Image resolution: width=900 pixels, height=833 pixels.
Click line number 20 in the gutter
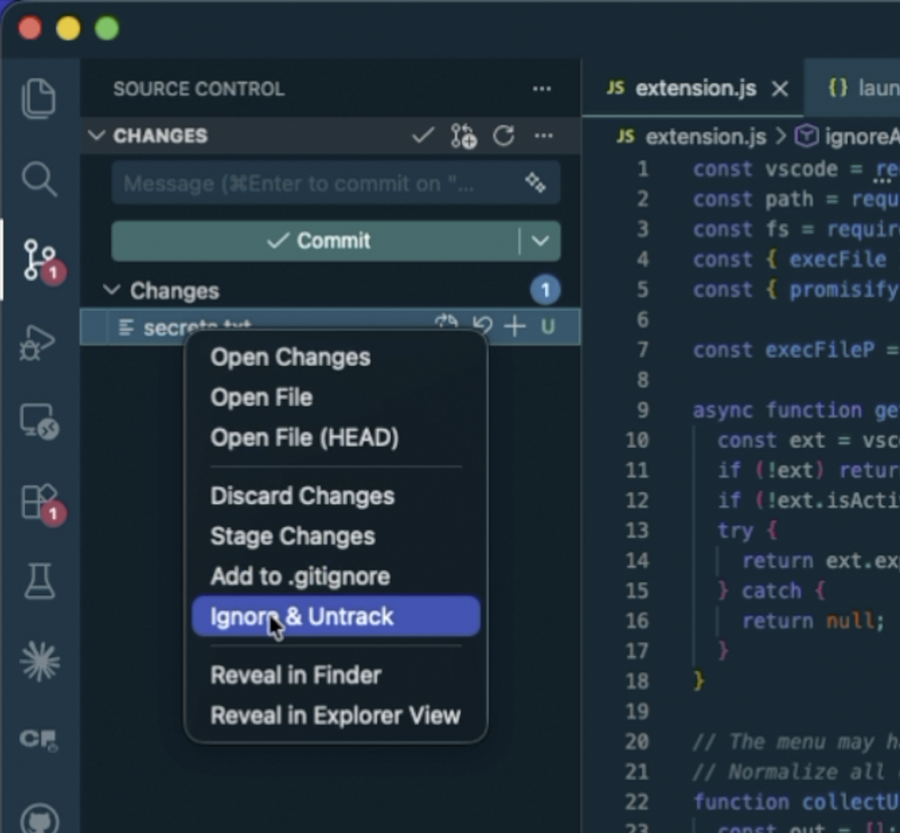637,741
